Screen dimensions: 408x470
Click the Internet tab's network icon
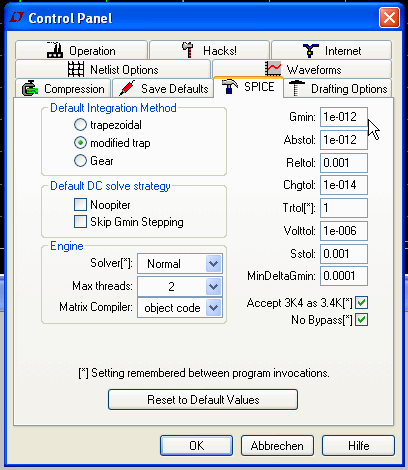click(x=310, y=51)
